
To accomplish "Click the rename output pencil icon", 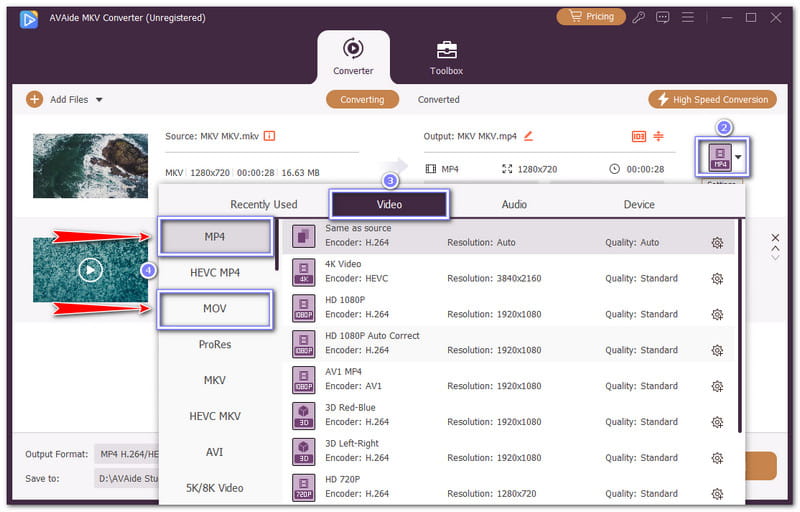I will coord(529,136).
